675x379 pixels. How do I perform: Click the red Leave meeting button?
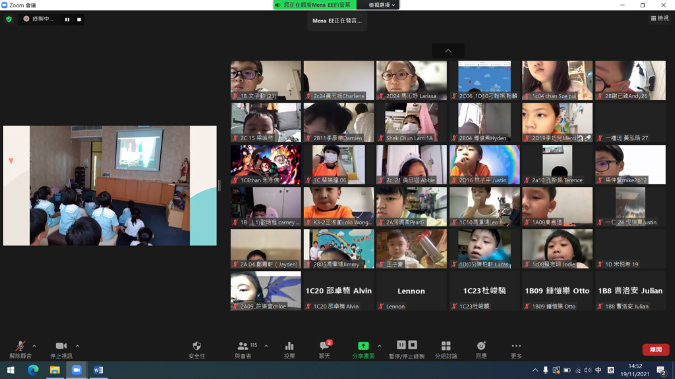tap(656, 349)
